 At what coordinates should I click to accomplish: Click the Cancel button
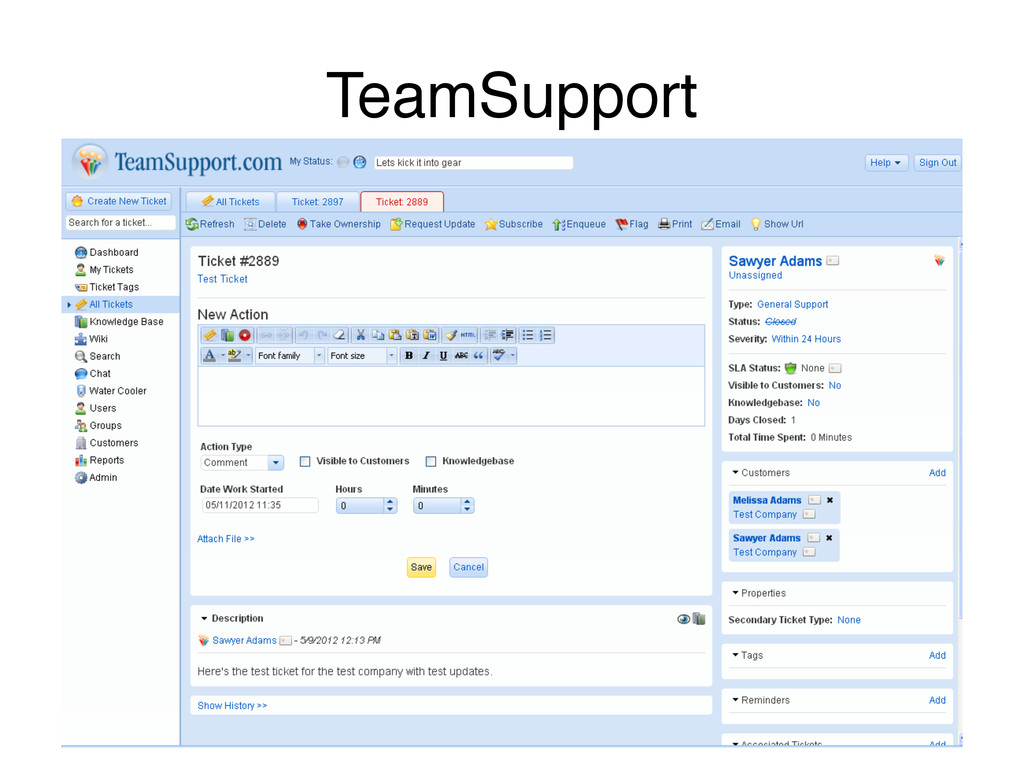469,567
